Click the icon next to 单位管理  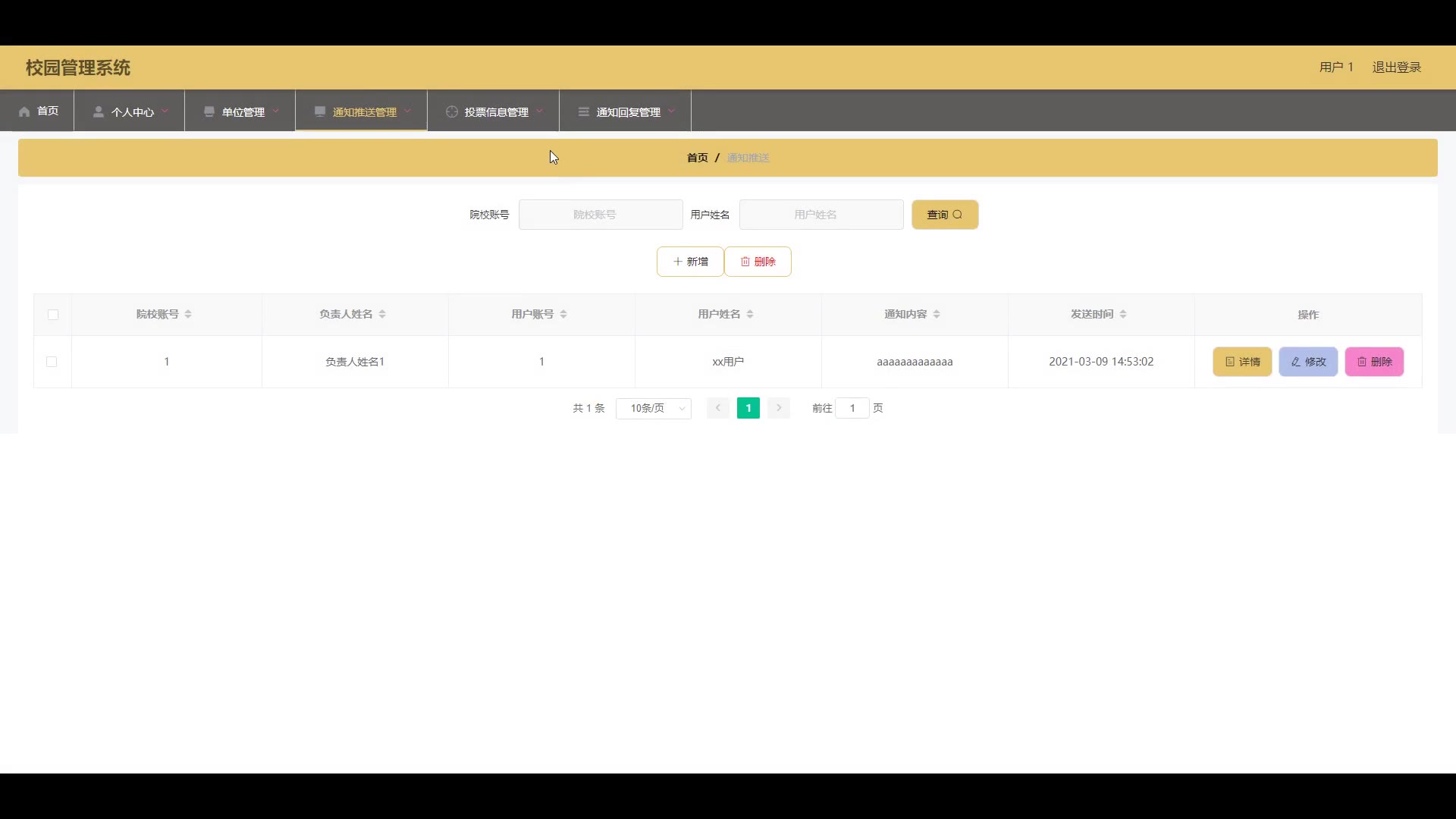209,111
